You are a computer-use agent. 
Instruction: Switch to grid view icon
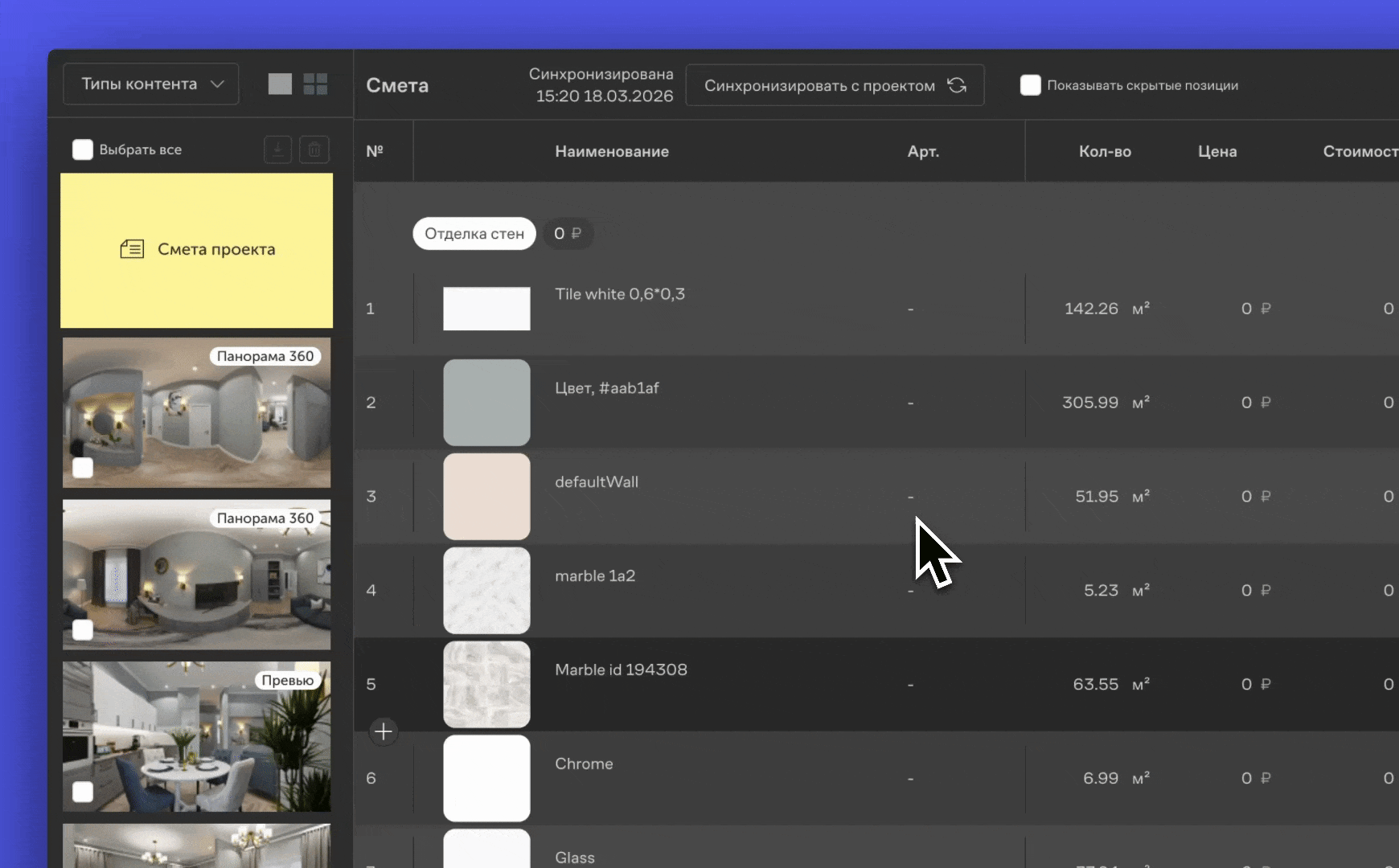pyautogui.click(x=315, y=84)
